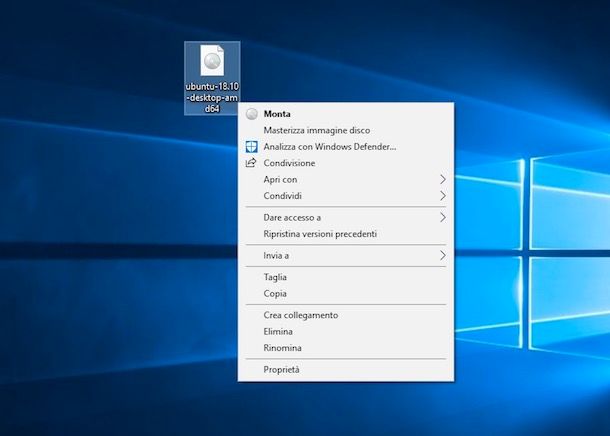The image size is (610, 436).
Task: Expand the Dare accesso a arrow
Action: click(443, 217)
